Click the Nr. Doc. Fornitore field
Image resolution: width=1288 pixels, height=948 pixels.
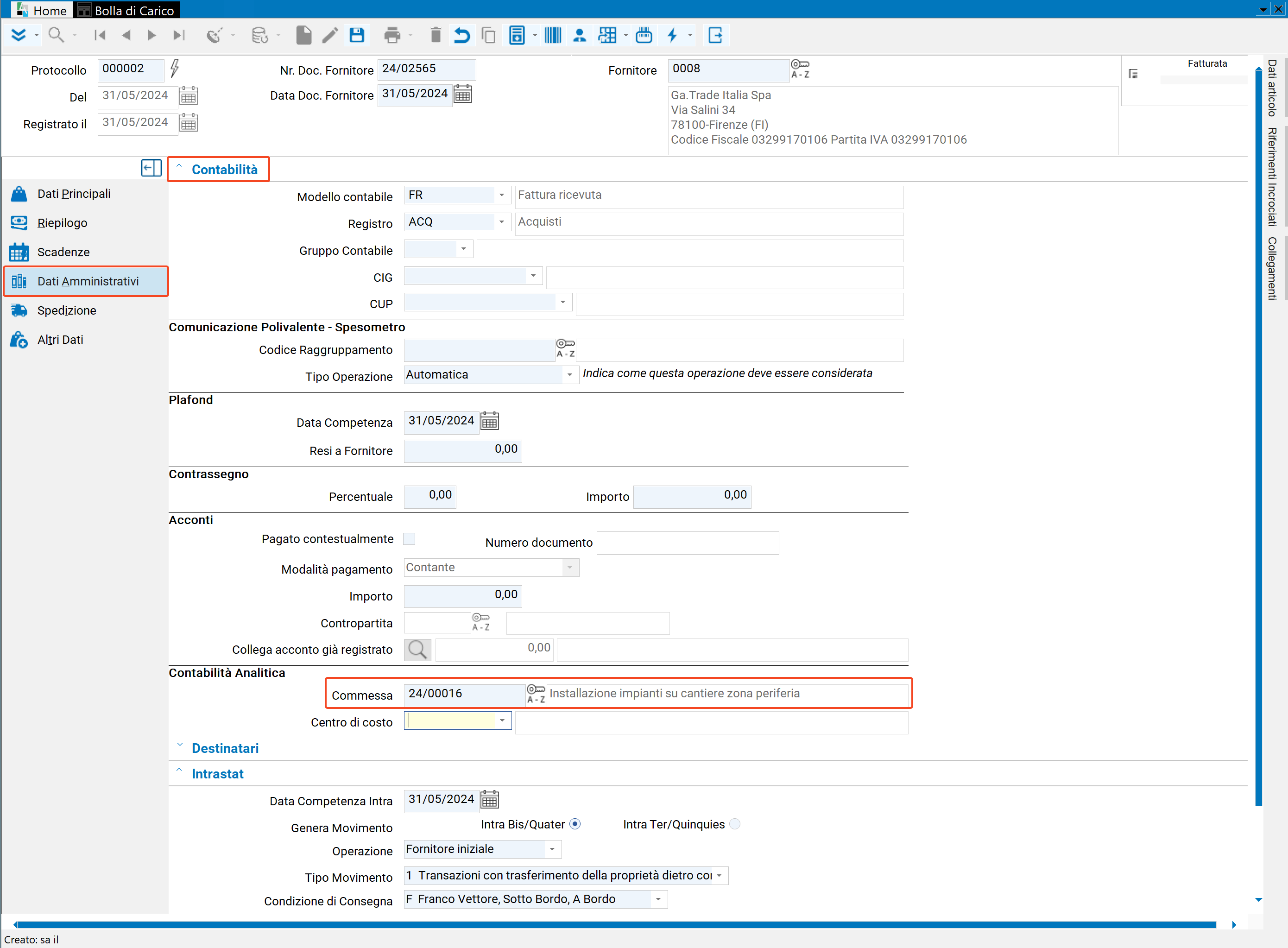click(426, 69)
